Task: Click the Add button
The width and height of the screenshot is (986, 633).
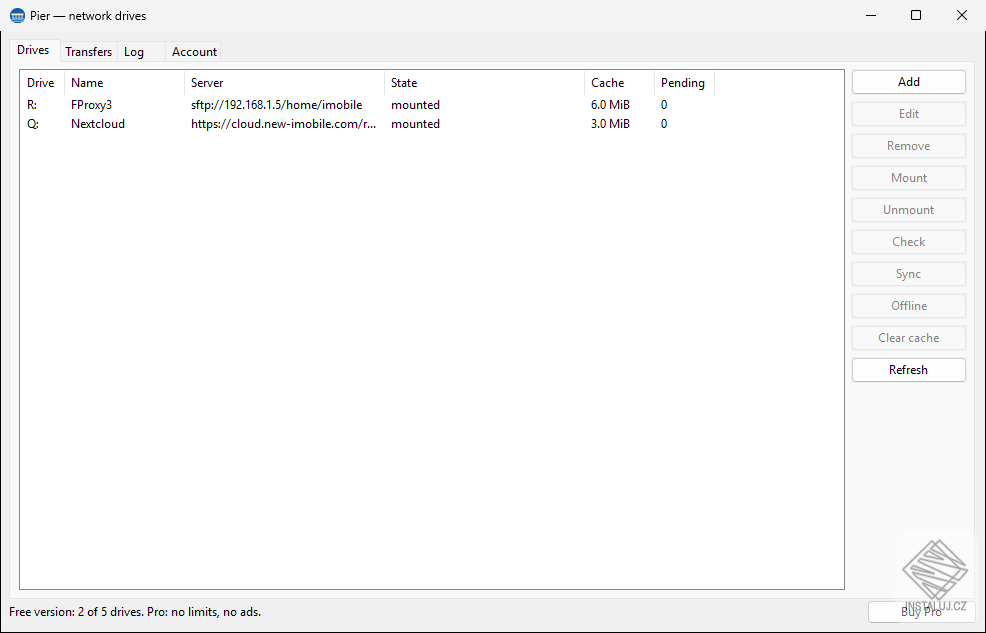Action: (x=909, y=82)
